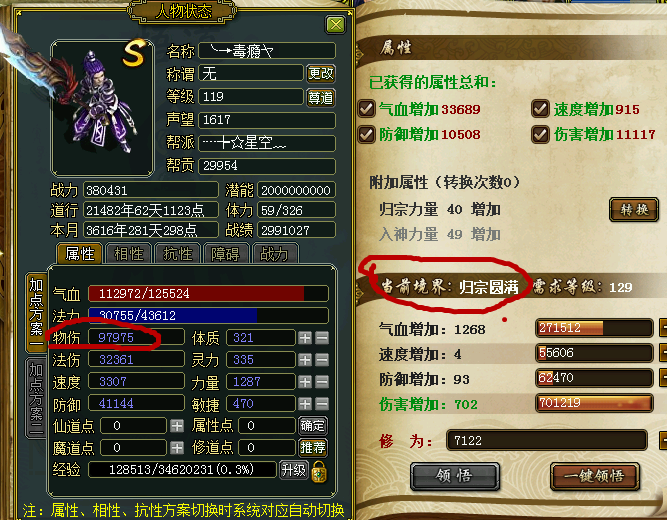Click the minus icon next to 灵力

322,360
